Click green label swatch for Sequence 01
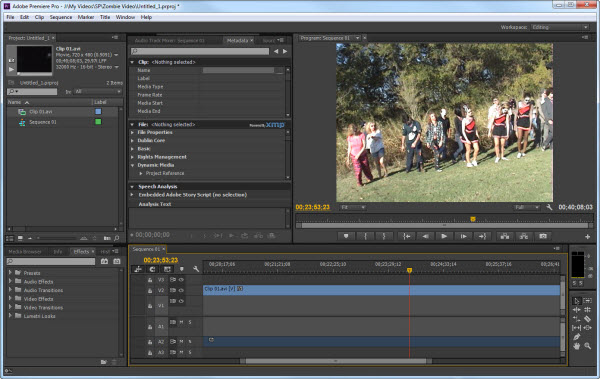Viewport: 600px width, 379px height. [98, 122]
